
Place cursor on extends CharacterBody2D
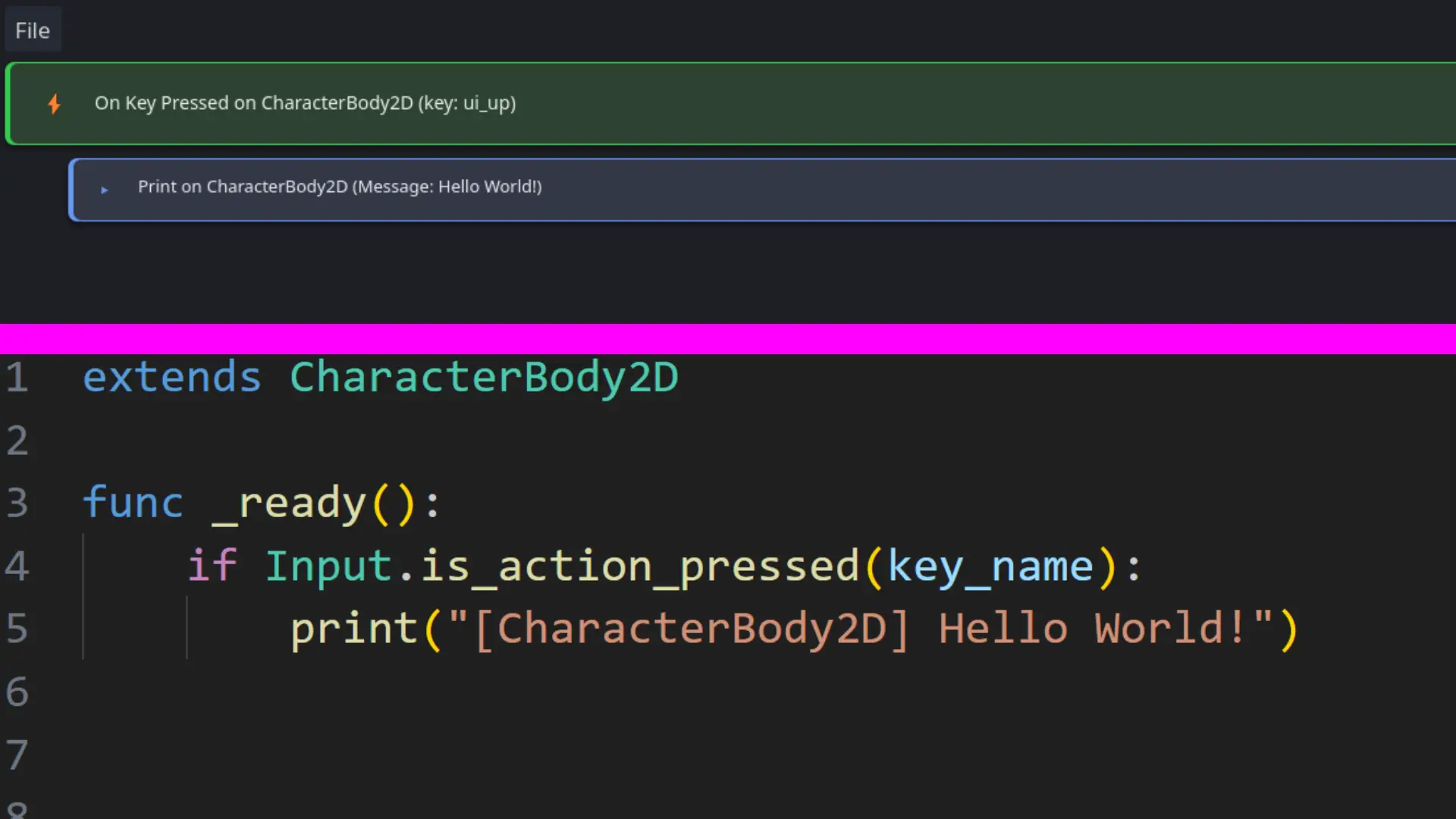point(379,377)
